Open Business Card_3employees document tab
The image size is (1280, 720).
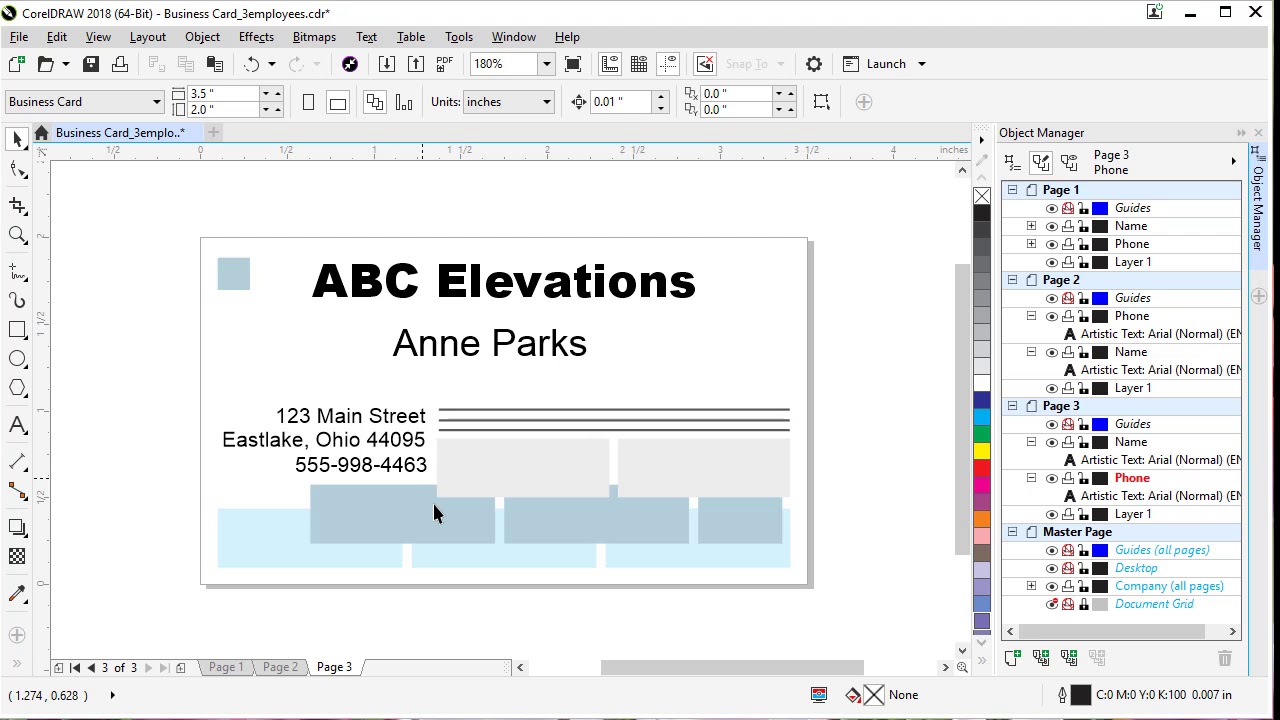pyautogui.click(x=120, y=133)
